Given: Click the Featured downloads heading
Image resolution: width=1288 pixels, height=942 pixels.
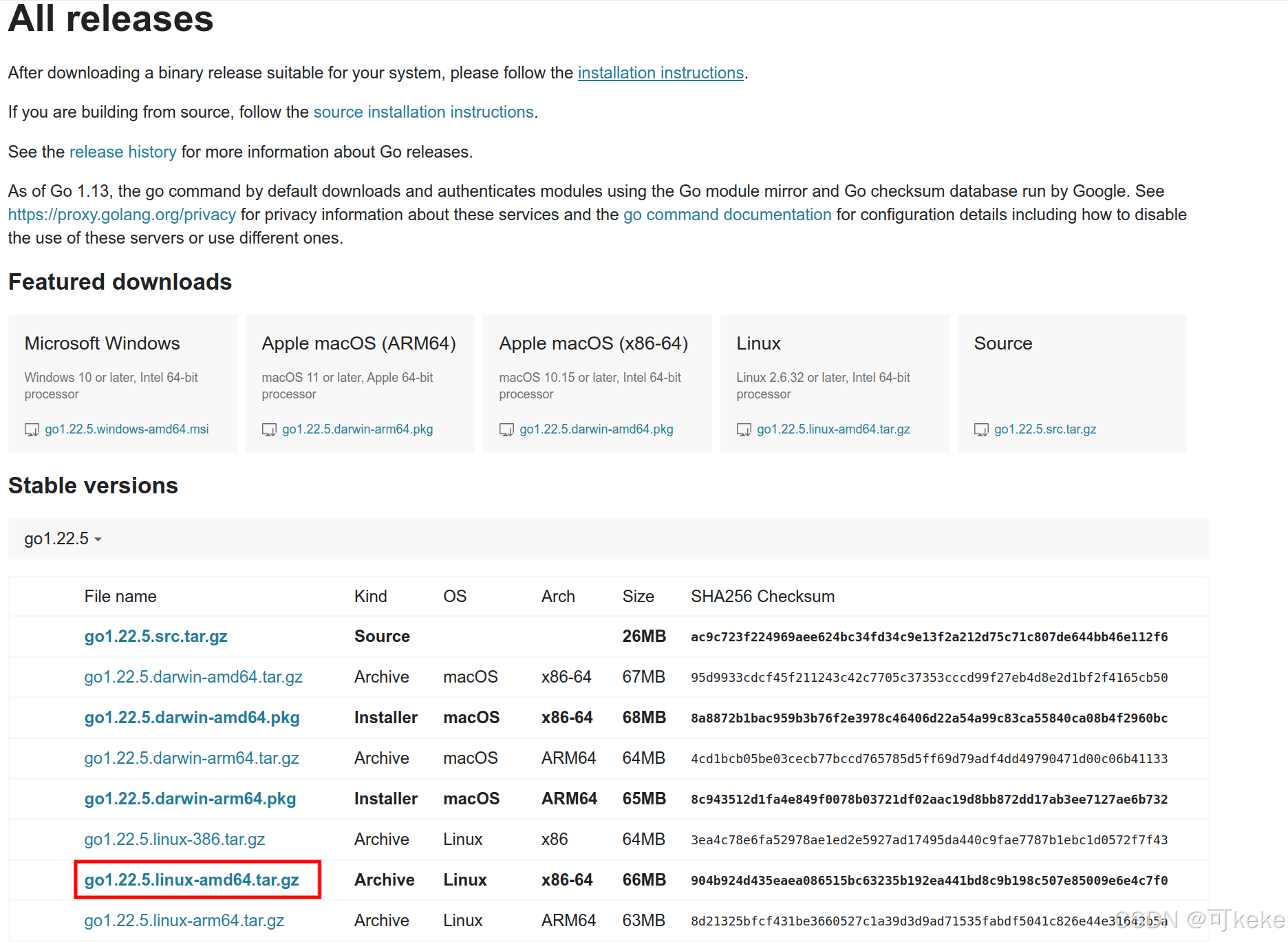Looking at the screenshot, I should pos(120,282).
